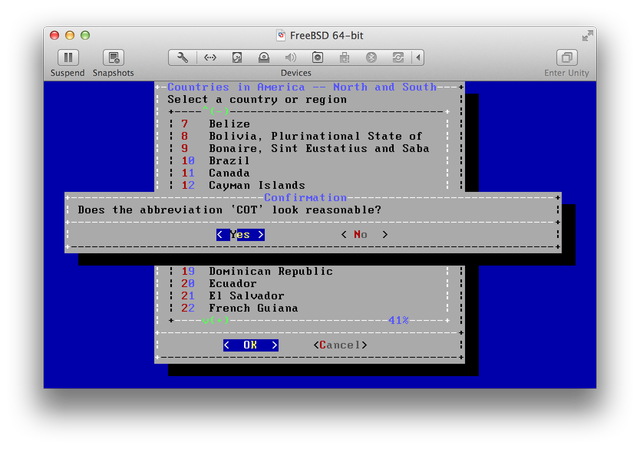The image size is (640, 449).
Task: Click the Confirmation dialog title
Action: (x=305, y=198)
